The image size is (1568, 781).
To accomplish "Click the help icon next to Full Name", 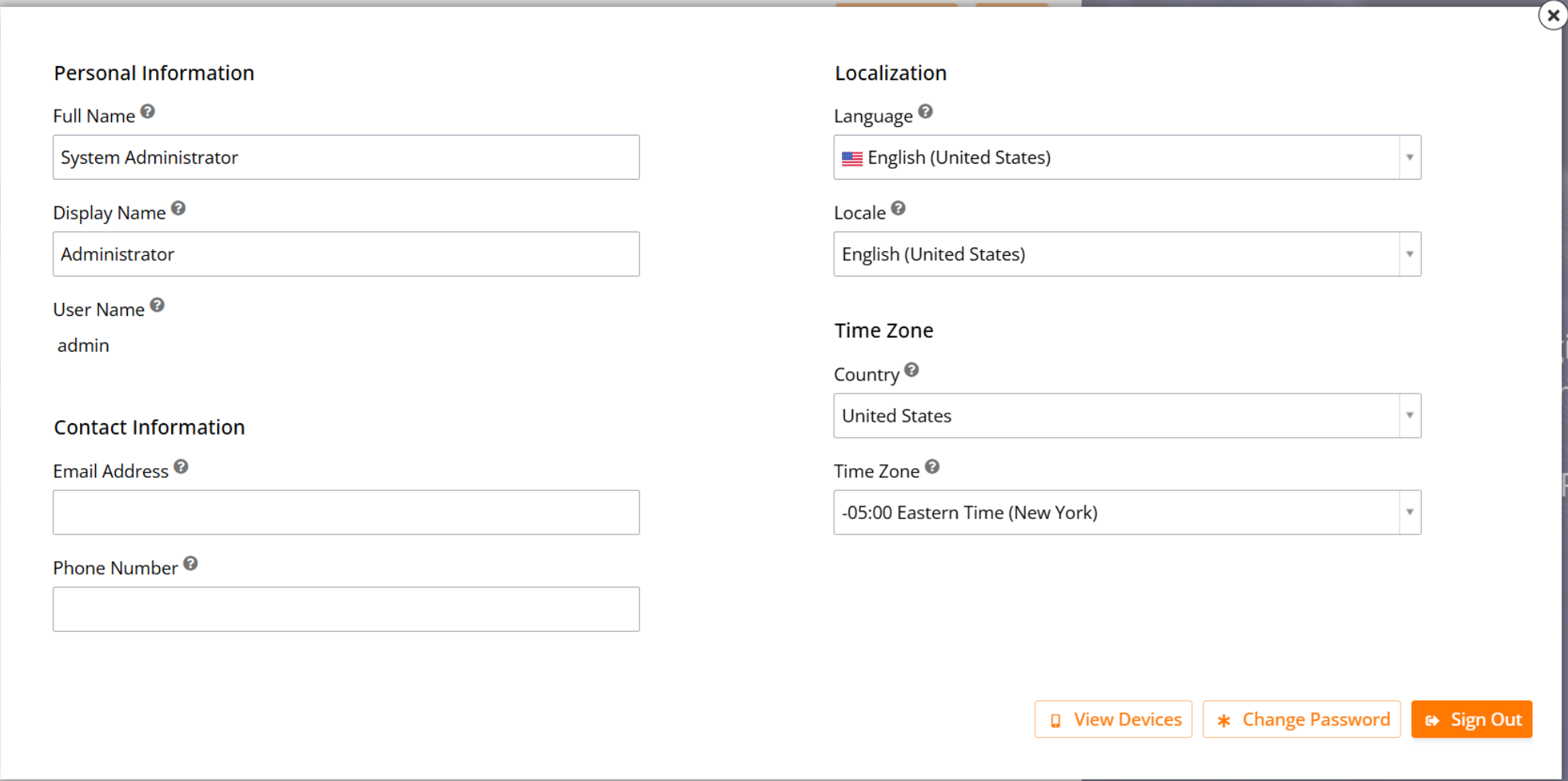I will click(148, 111).
